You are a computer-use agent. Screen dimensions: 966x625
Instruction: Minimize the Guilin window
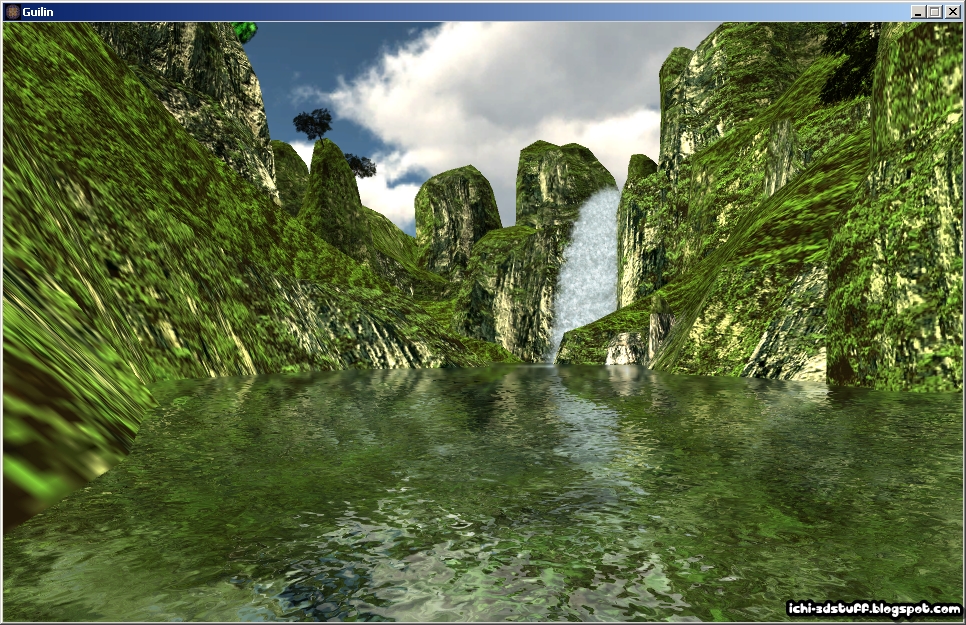(919, 12)
